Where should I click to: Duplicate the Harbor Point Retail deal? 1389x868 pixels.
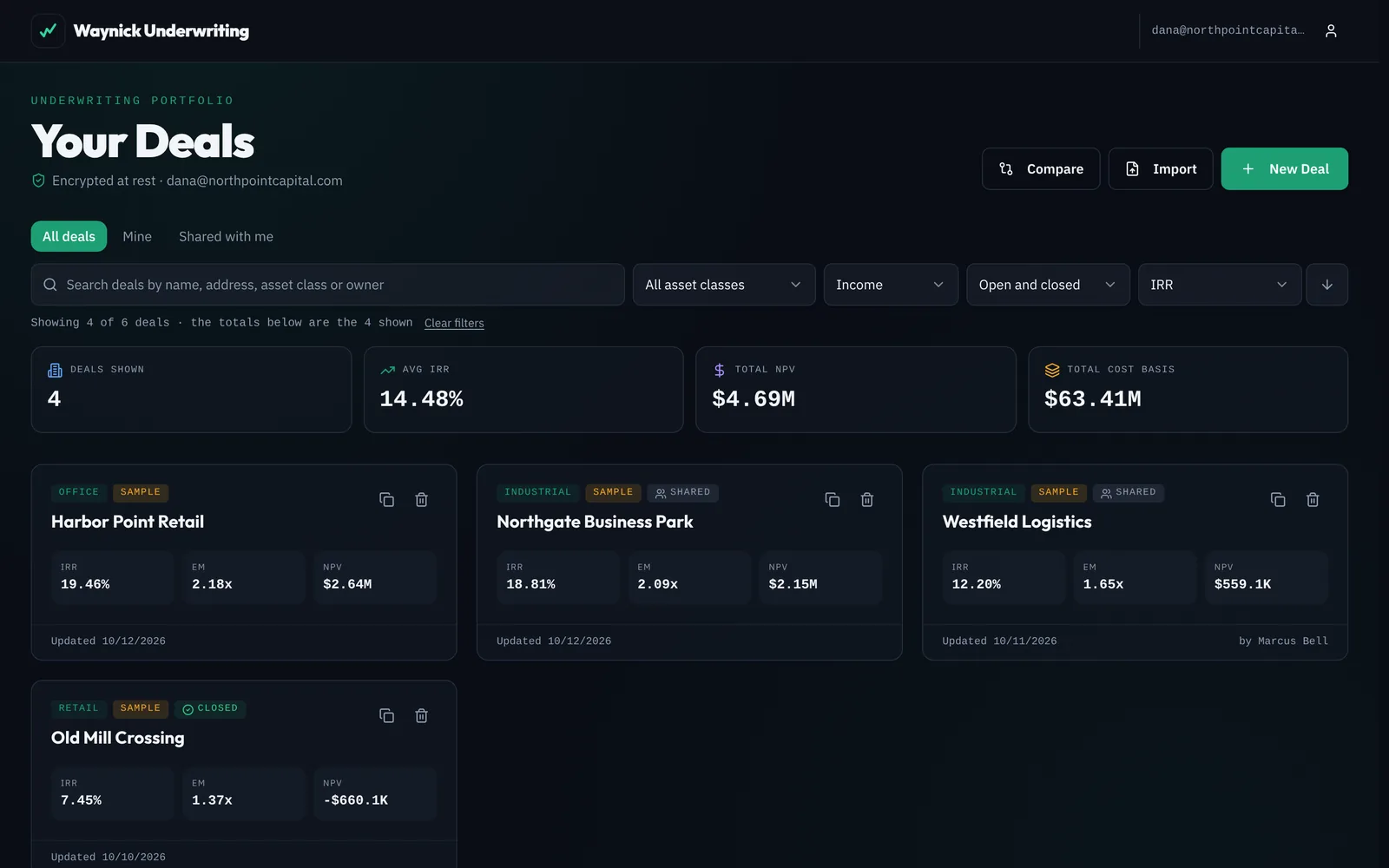[387, 500]
